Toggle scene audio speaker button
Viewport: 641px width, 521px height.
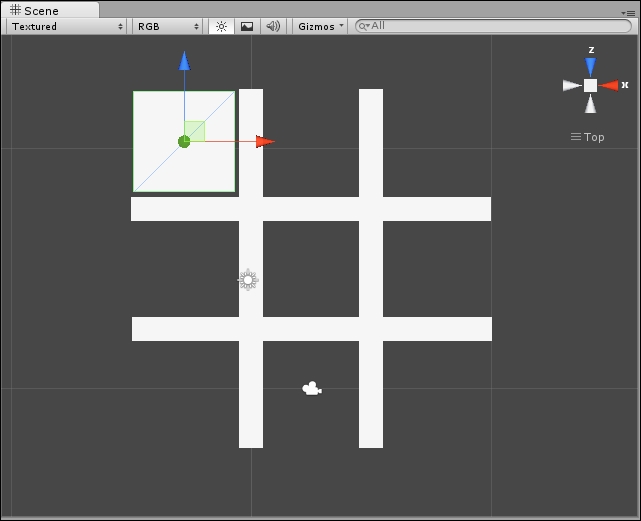click(x=273, y=27)
